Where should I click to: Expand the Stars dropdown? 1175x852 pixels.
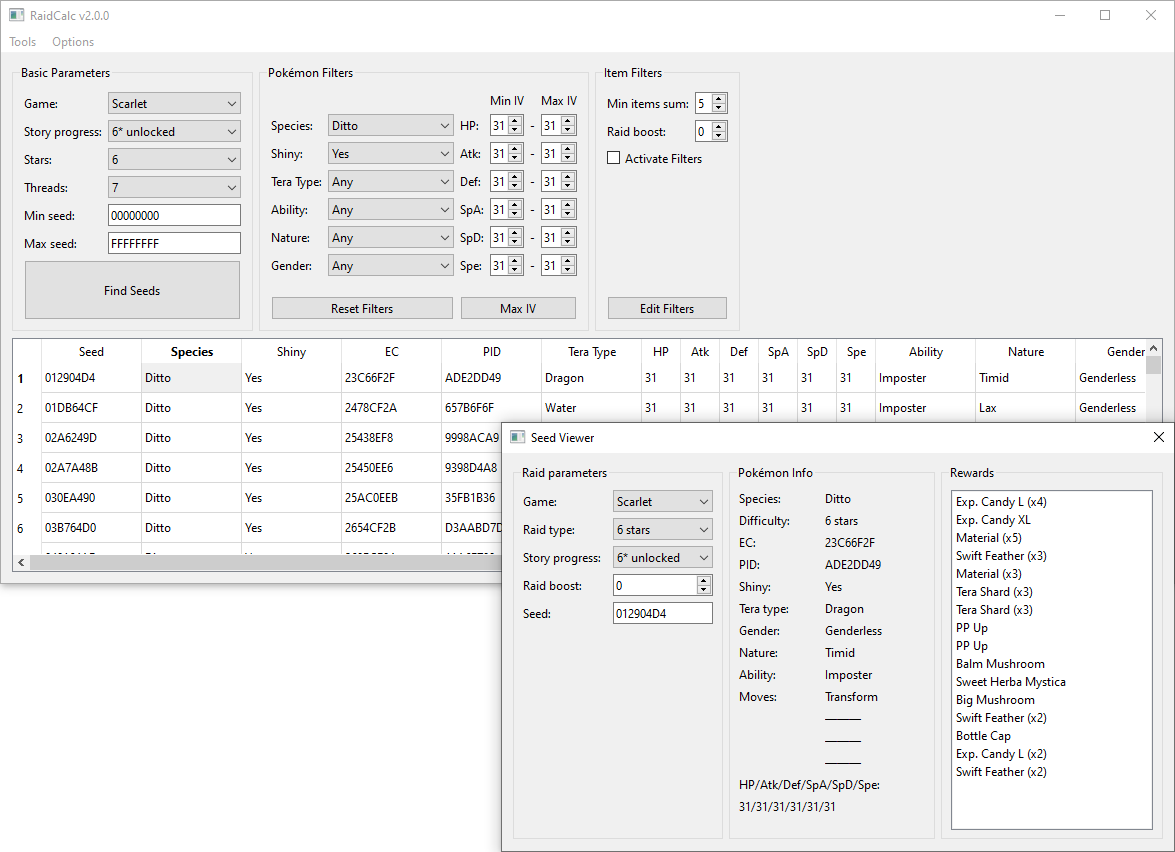(x=174, y=160)
